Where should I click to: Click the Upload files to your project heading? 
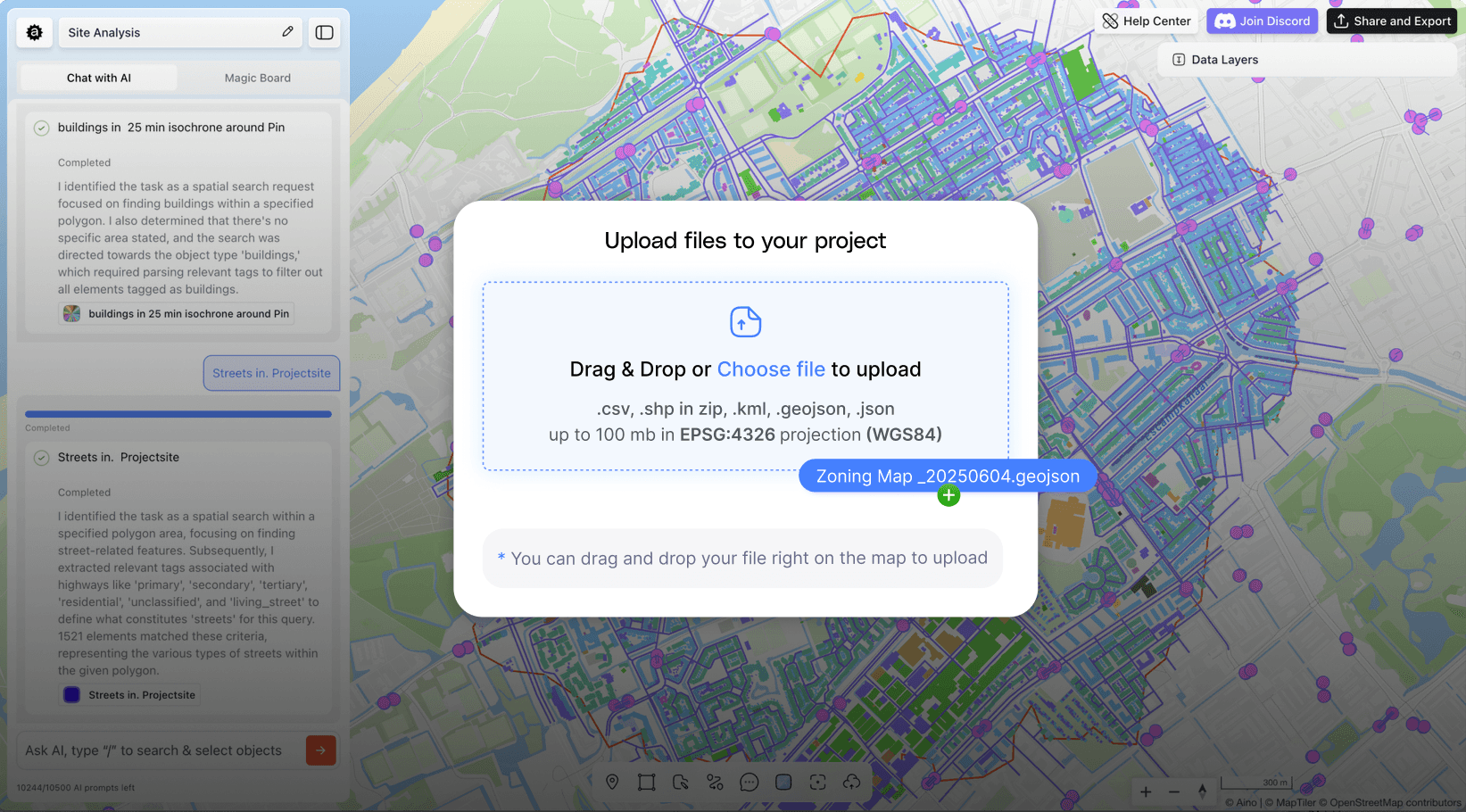[x=745, y=241]
